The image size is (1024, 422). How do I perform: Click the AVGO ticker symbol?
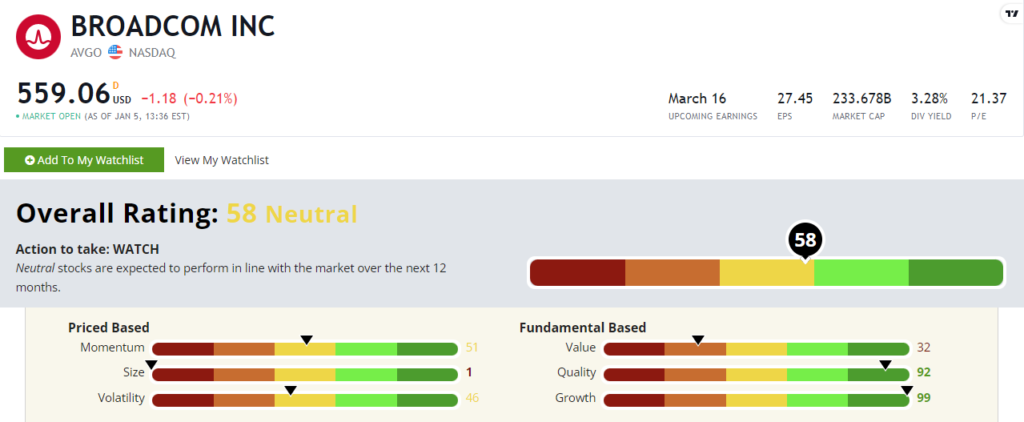pyautogui.click(x=86, y=53)
